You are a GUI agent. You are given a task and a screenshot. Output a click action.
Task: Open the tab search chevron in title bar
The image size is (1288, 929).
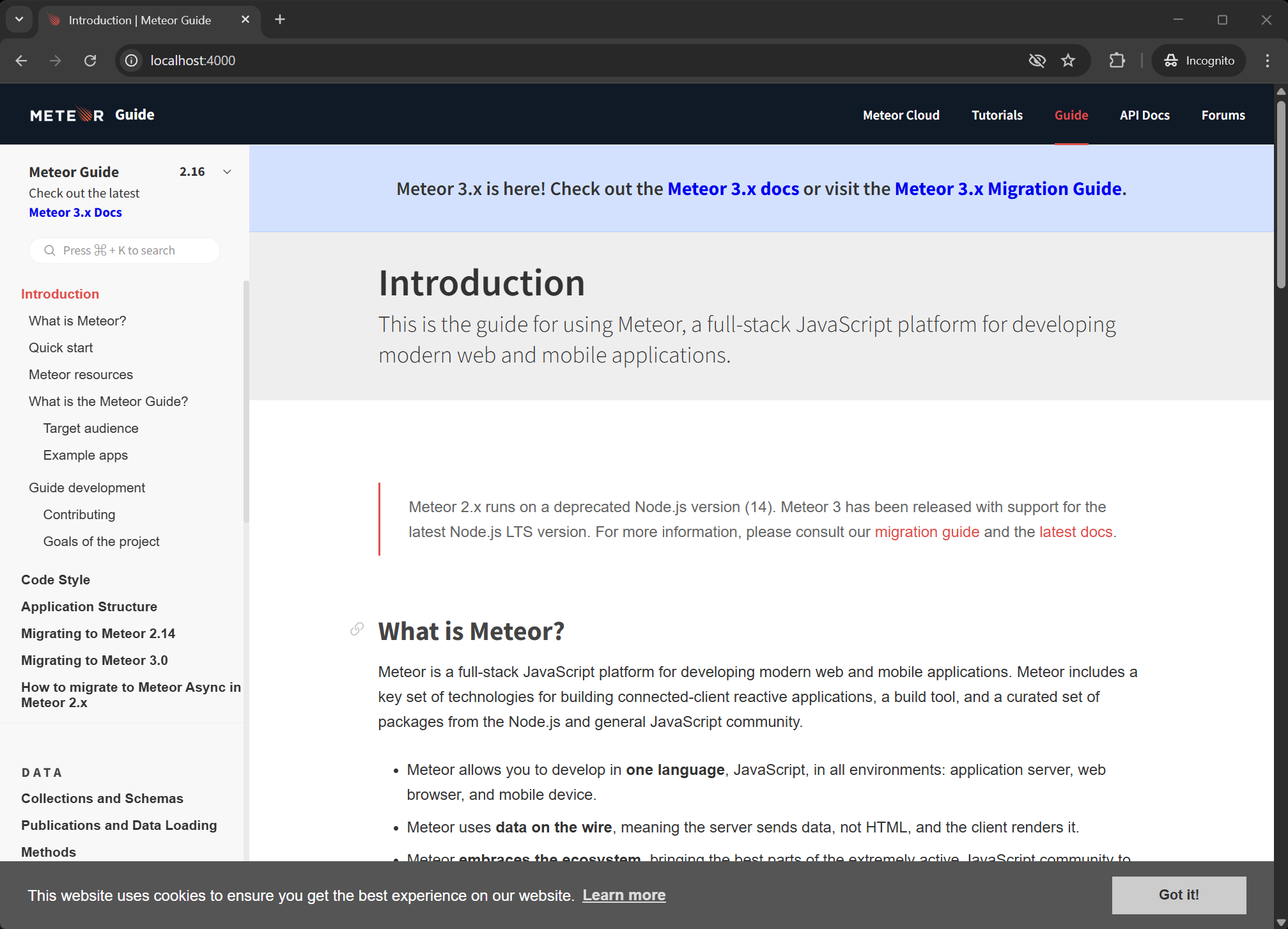click(x=19, y=20)
